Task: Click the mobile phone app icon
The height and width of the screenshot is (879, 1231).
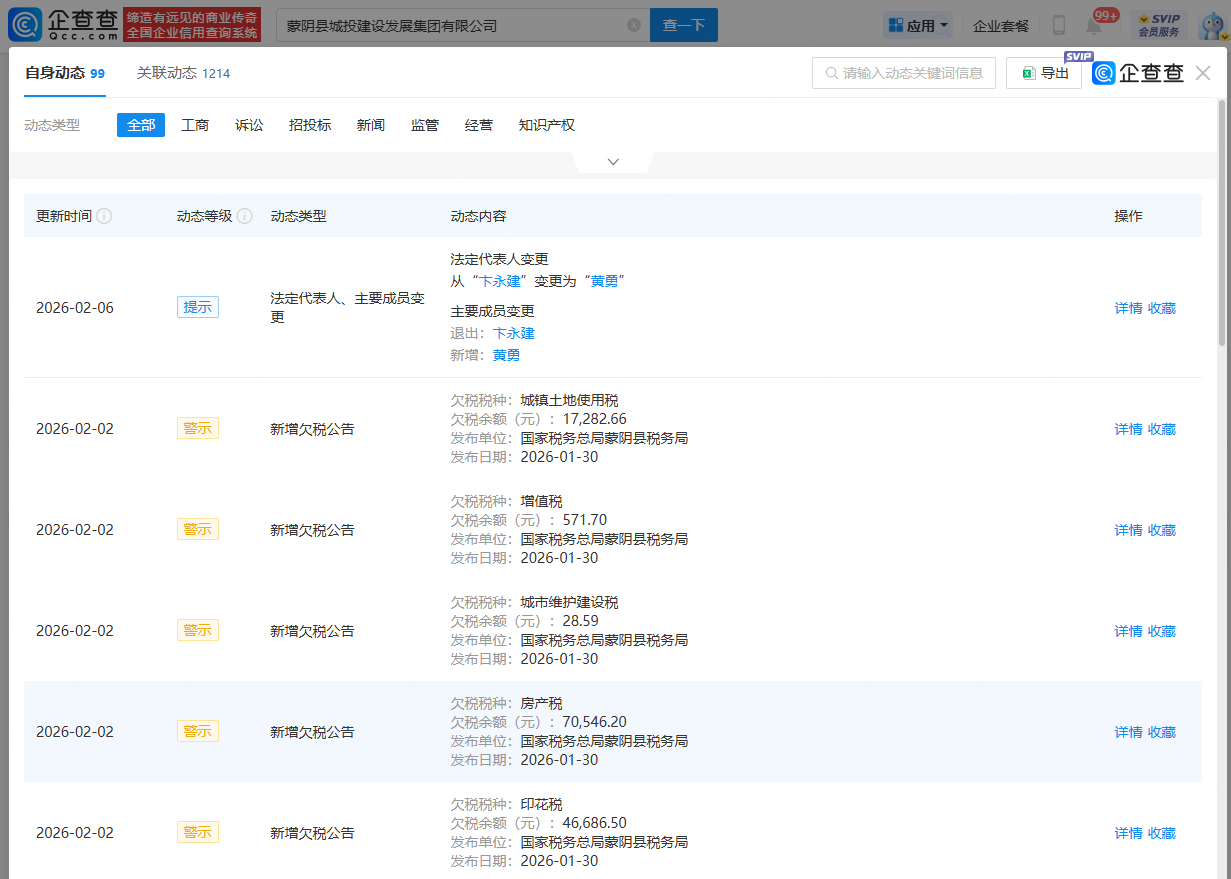Action: (x=1059, y=25)
